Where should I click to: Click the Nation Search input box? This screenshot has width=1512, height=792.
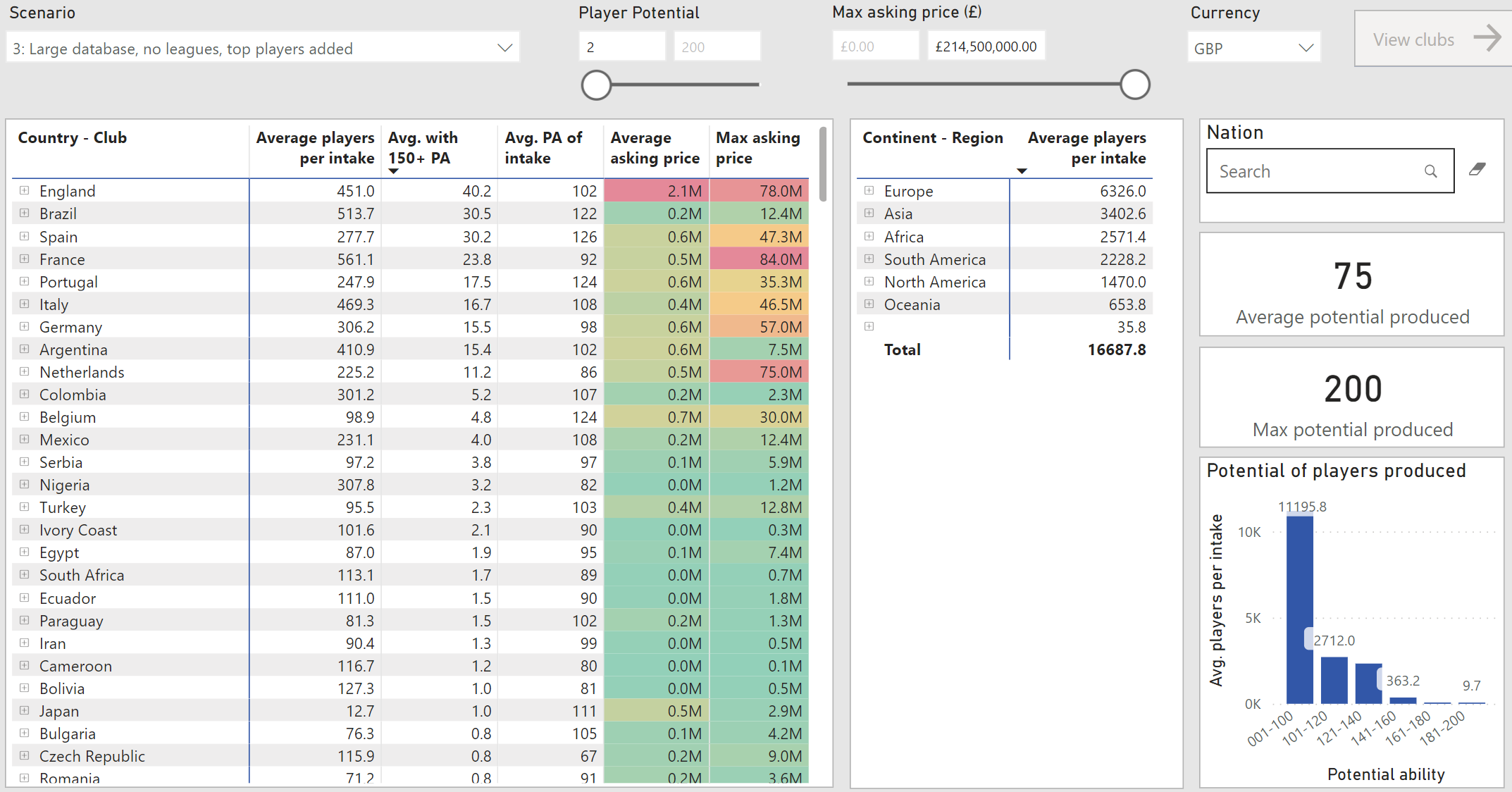1330,171
